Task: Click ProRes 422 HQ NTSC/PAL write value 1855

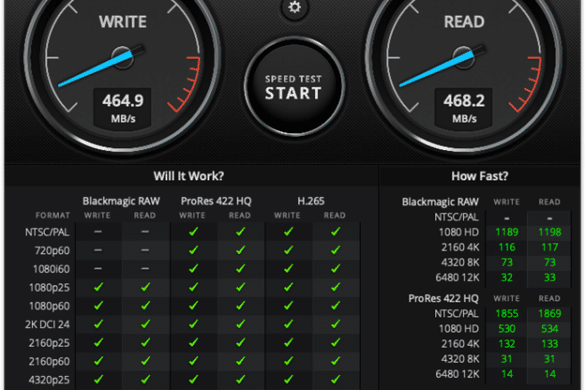Action: (x=507, y=313)
